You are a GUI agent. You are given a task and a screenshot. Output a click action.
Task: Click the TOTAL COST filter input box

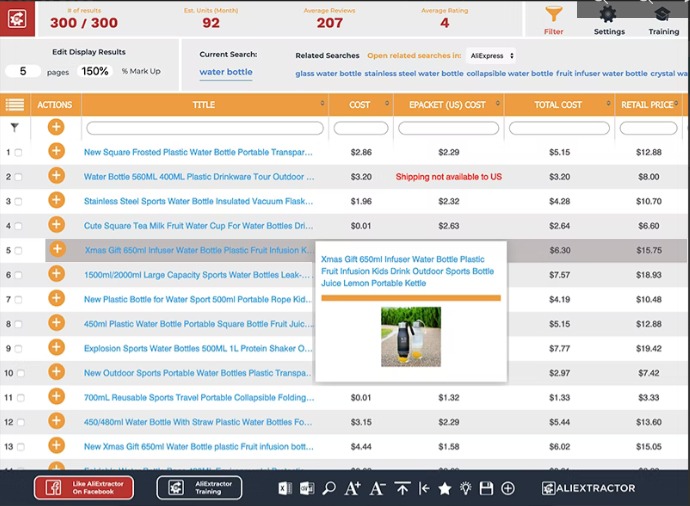point(559,128)
